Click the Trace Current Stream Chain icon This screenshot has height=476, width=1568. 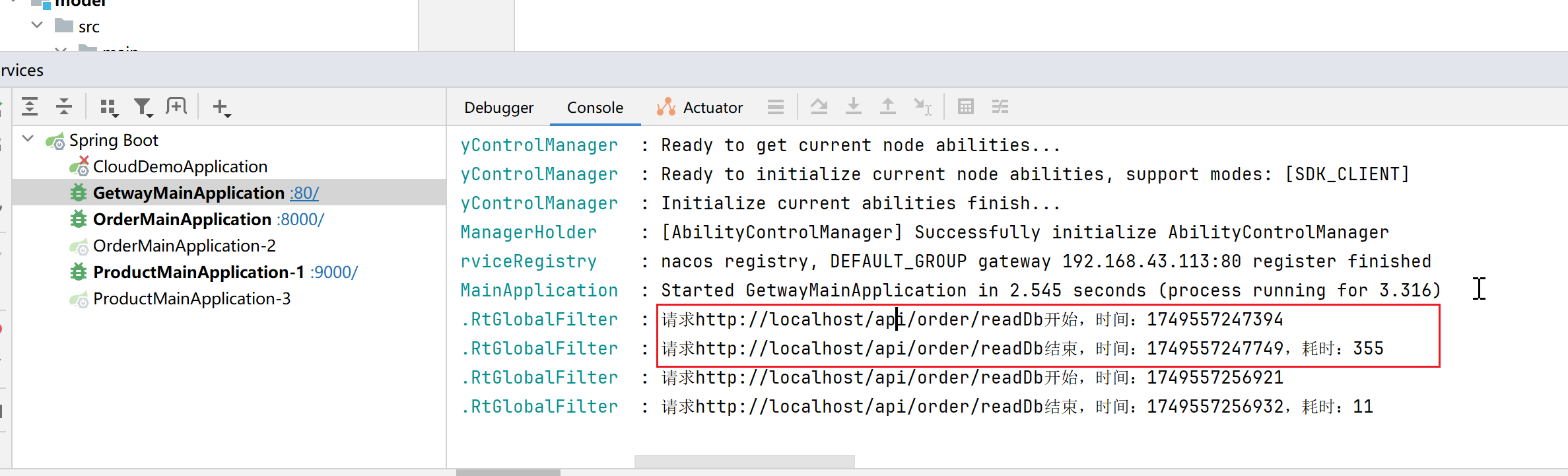point(1000,106)
